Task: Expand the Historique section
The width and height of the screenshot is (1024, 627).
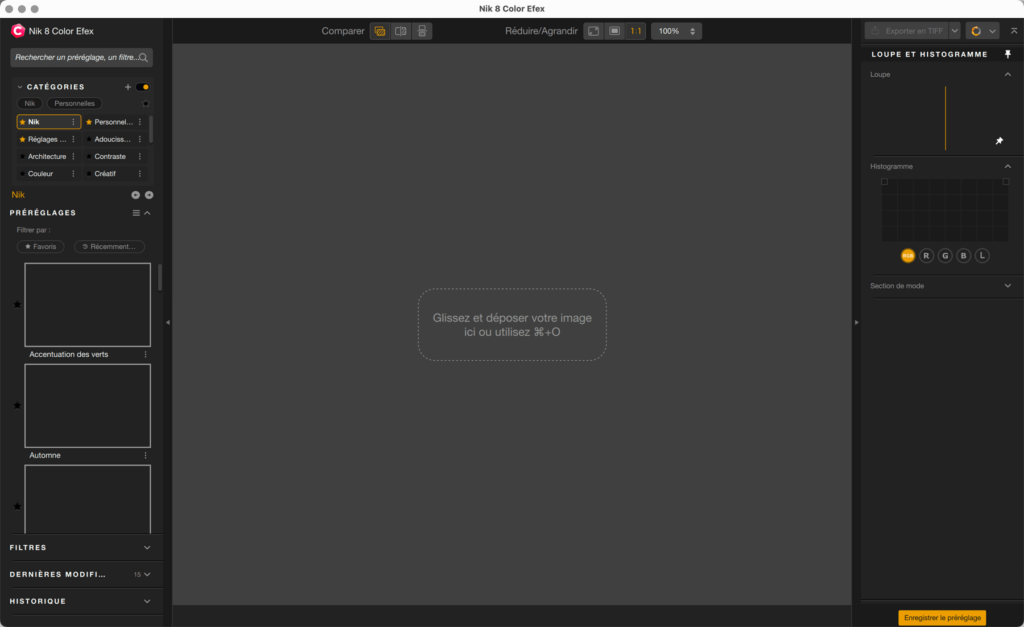Action: [x=147, y=601]
